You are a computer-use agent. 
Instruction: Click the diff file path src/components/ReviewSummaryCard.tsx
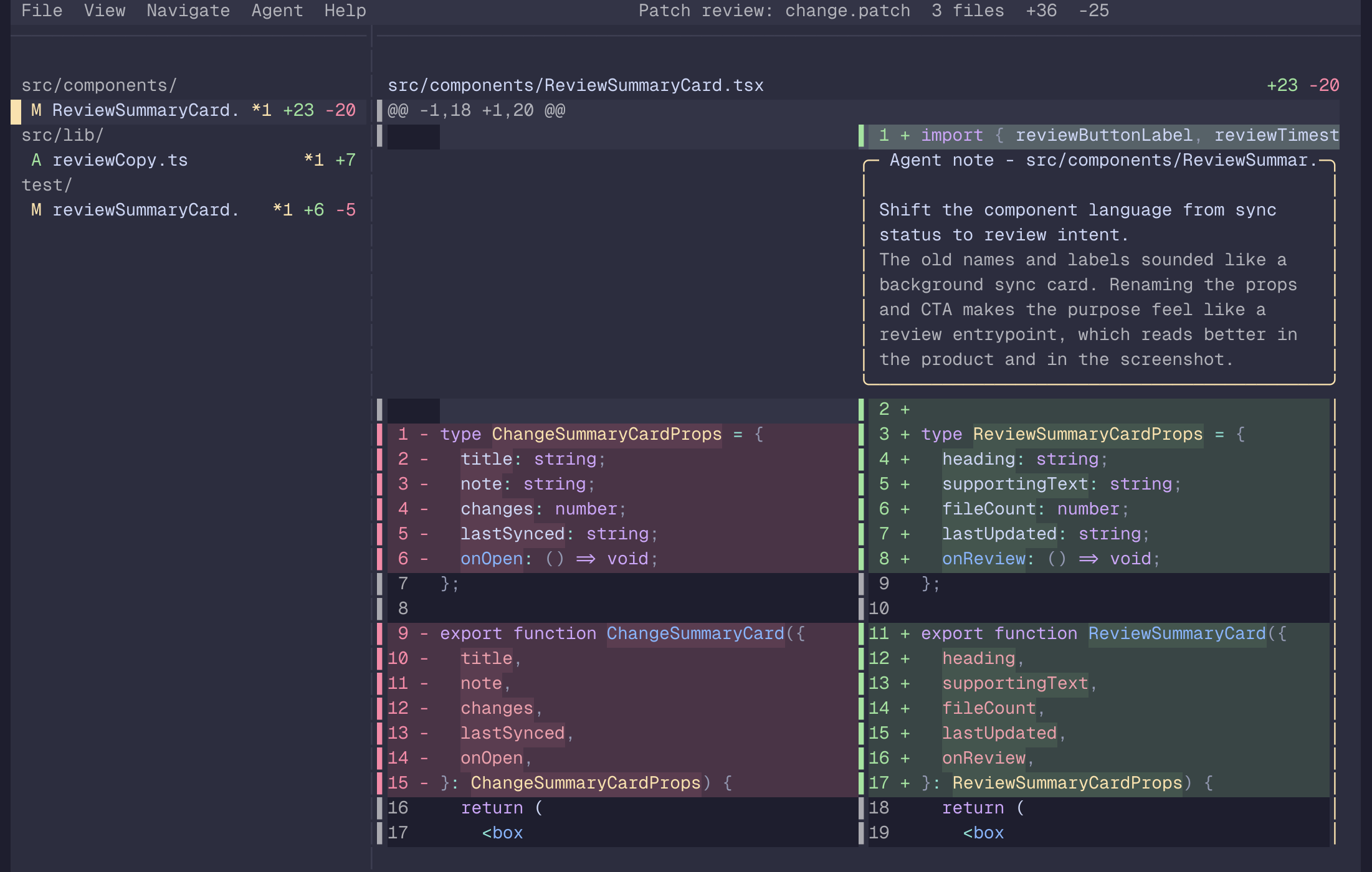576,85
